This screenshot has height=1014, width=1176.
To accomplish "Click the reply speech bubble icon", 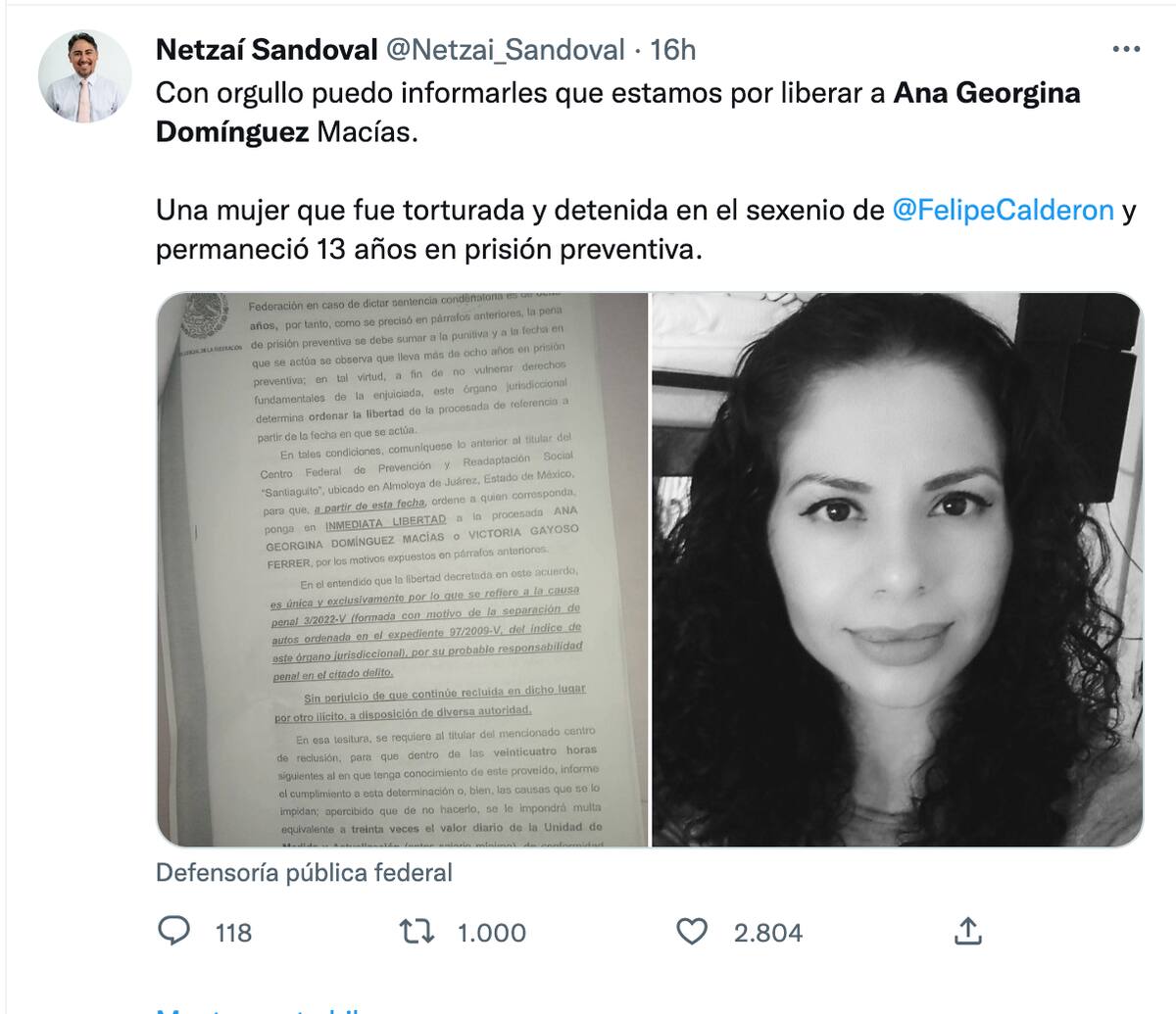I will click(x=173, y=931).
